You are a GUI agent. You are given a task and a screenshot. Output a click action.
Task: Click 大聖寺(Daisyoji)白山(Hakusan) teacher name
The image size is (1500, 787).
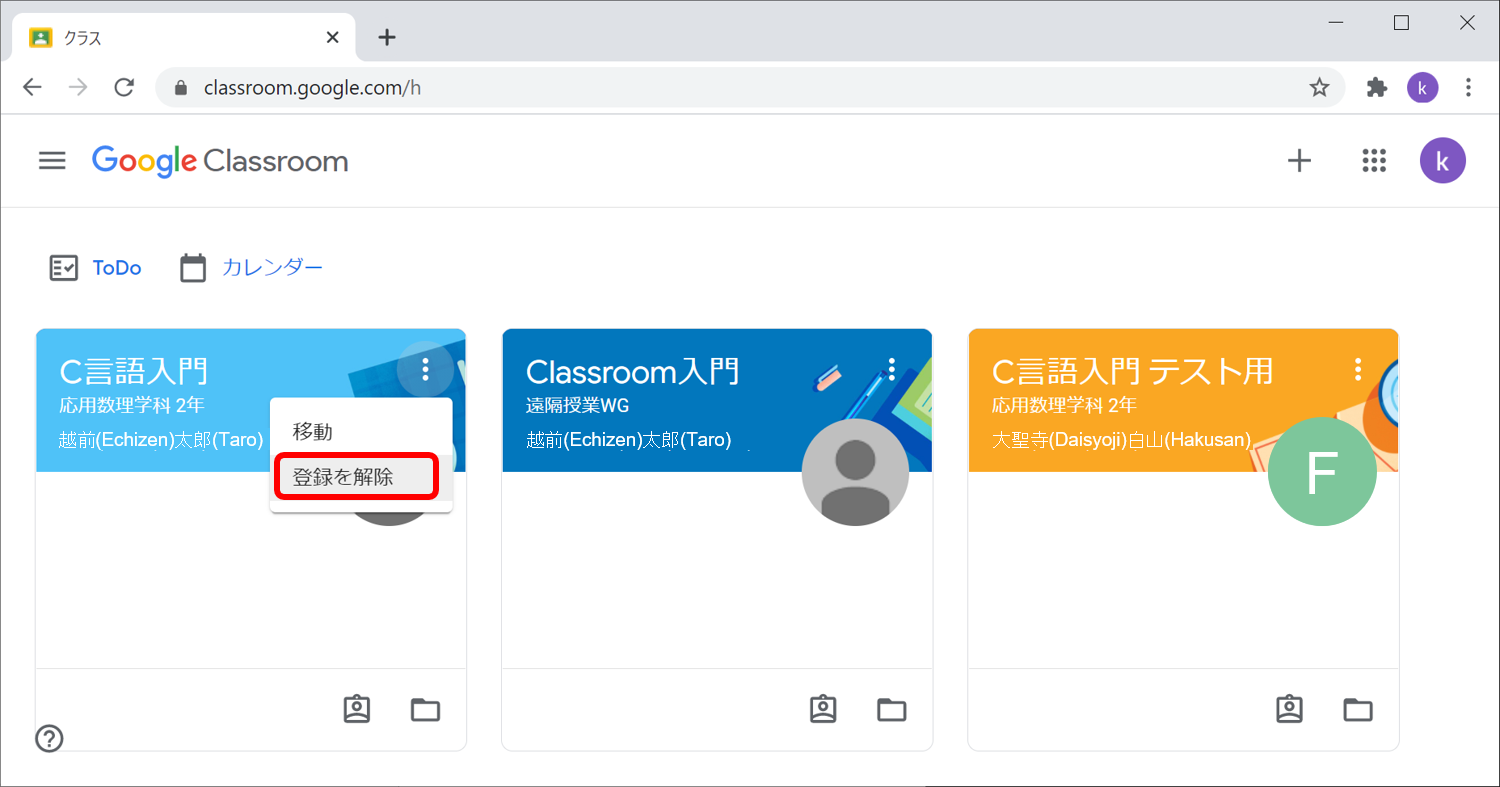[1121, 439]
